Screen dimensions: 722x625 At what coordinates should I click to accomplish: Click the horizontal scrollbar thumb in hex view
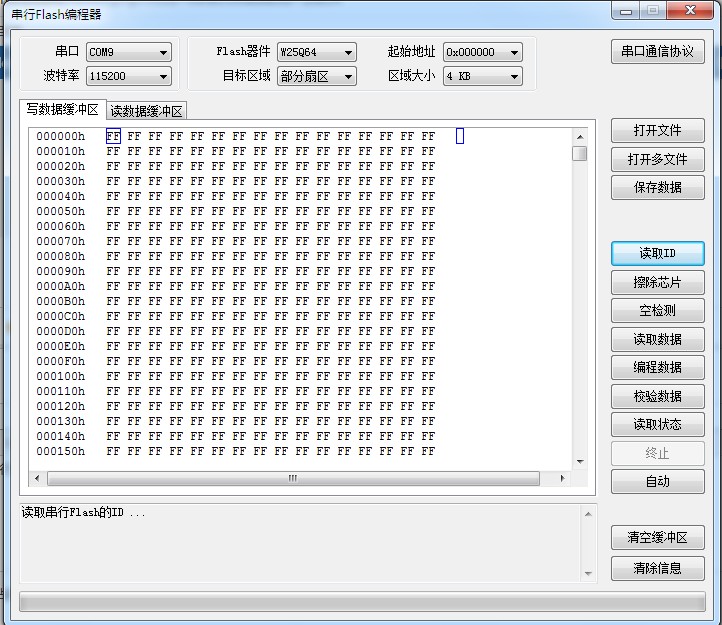pos(293,479)
